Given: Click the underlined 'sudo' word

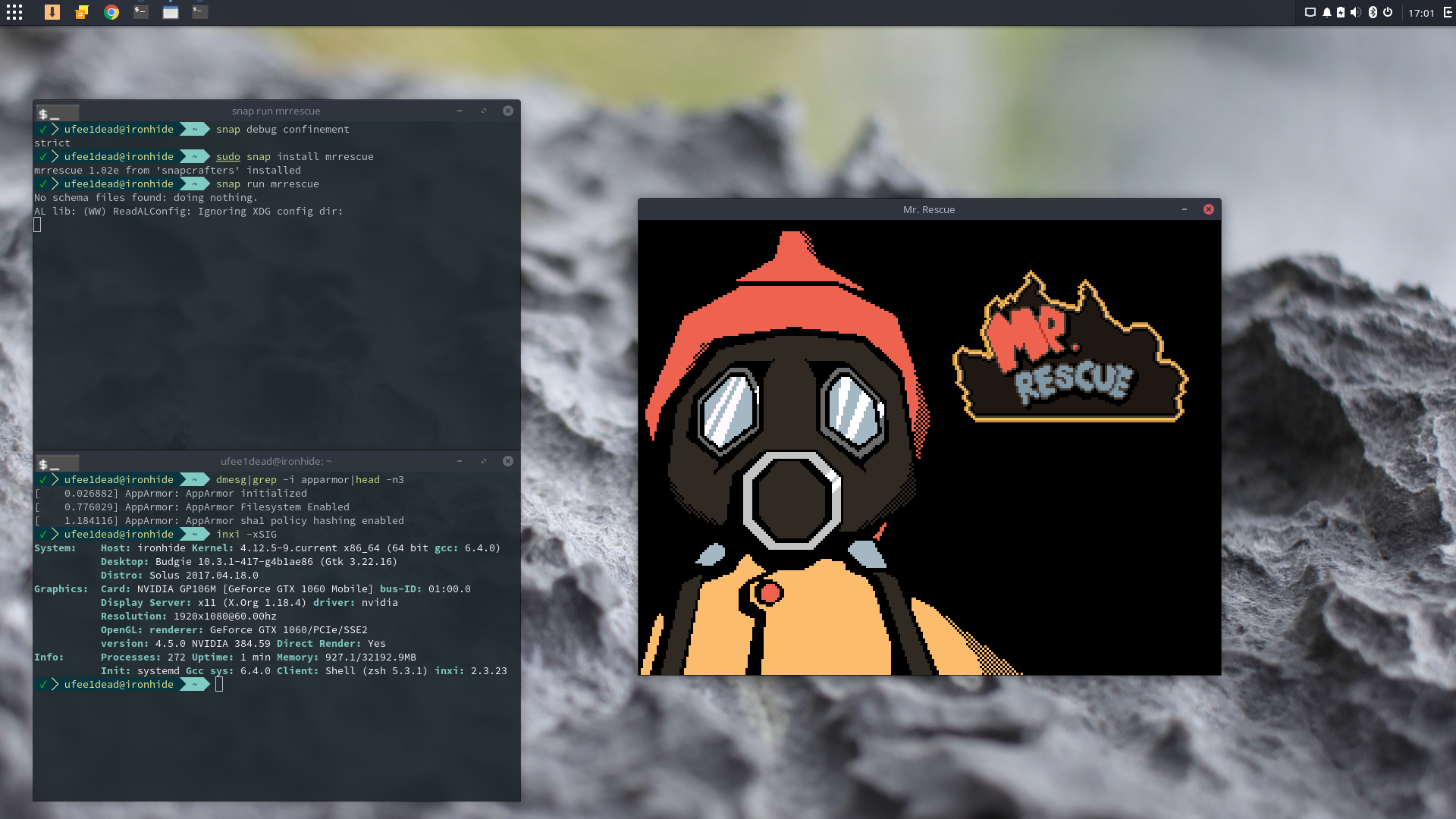Looking at the screenshot, I should pyautogui.click(x=228, y=157).
